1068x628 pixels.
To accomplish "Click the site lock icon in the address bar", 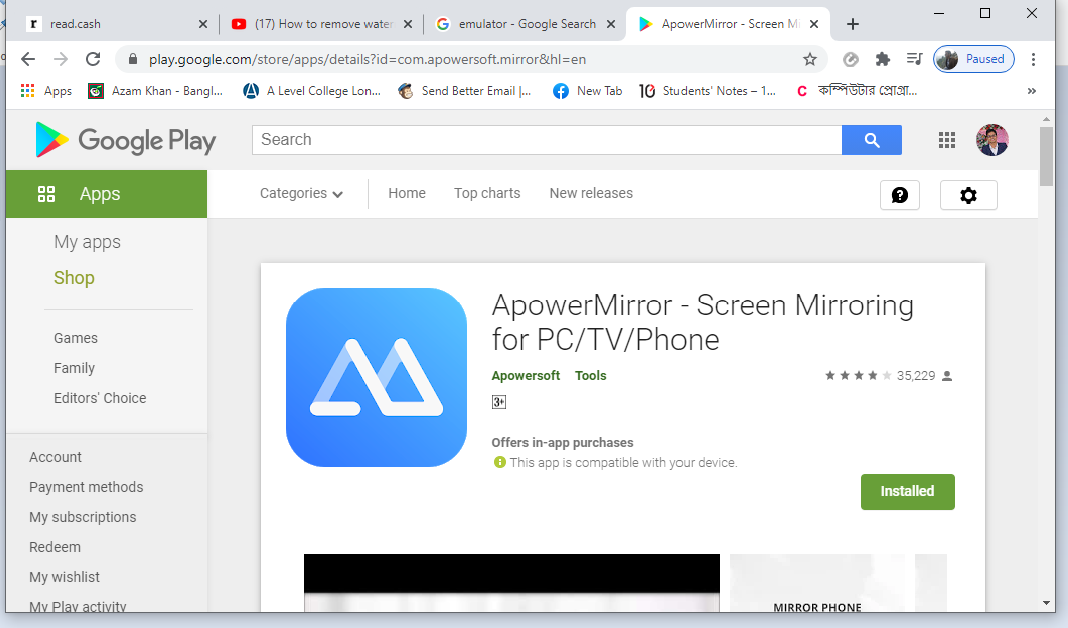I will click(x=133, y=59).
